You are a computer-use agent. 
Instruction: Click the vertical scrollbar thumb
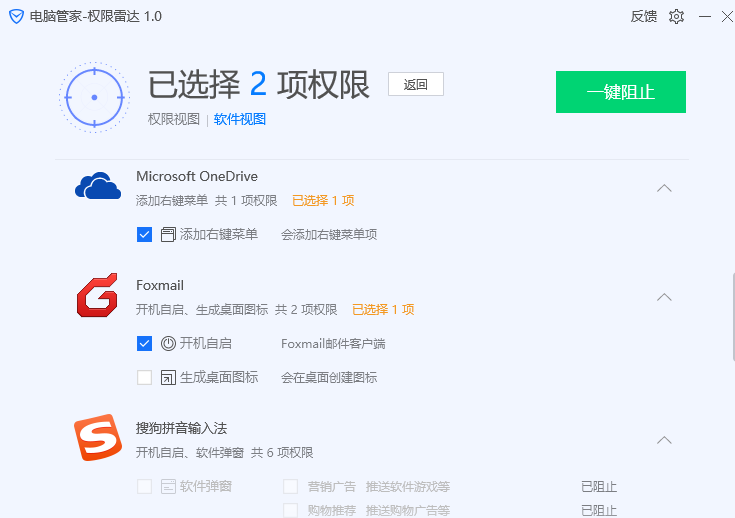(733, 317)
